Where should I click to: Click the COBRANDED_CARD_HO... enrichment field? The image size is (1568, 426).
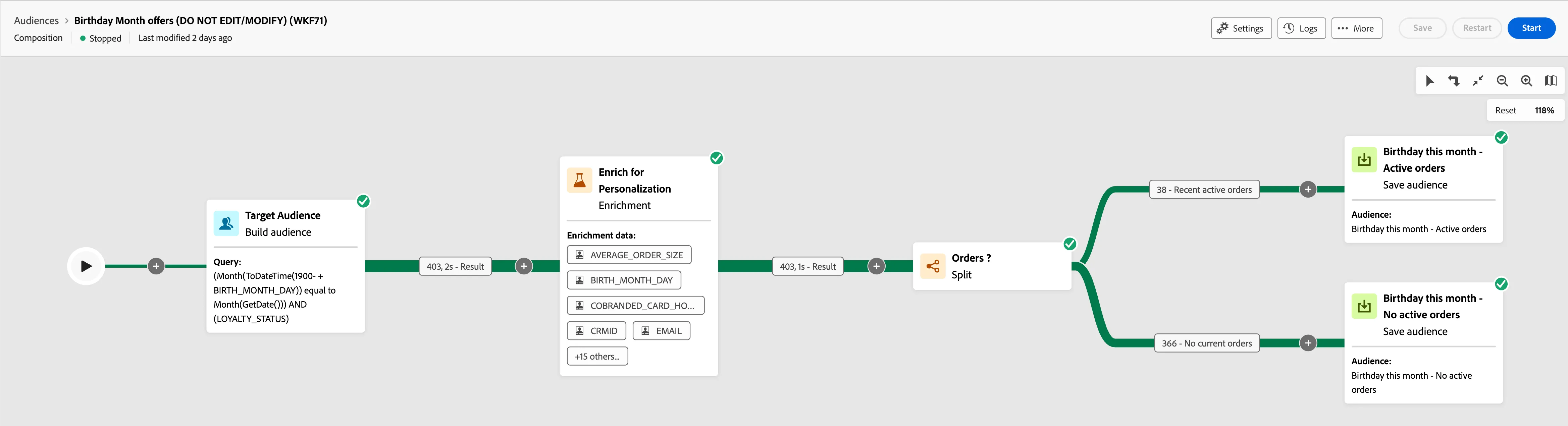pos(635,306)
